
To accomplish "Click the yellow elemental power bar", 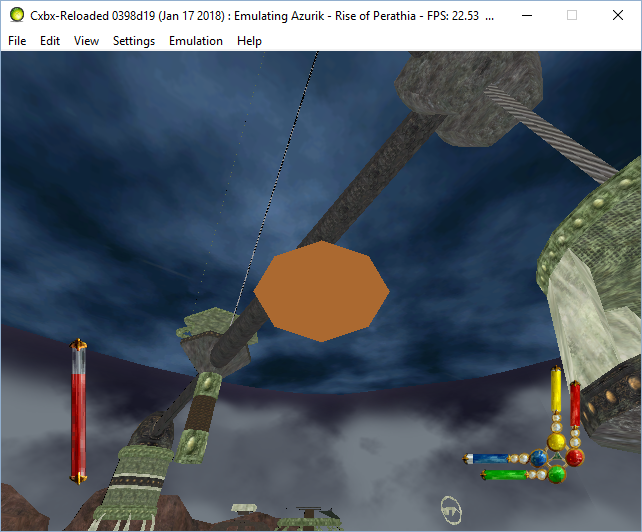I will click(556, 389).
